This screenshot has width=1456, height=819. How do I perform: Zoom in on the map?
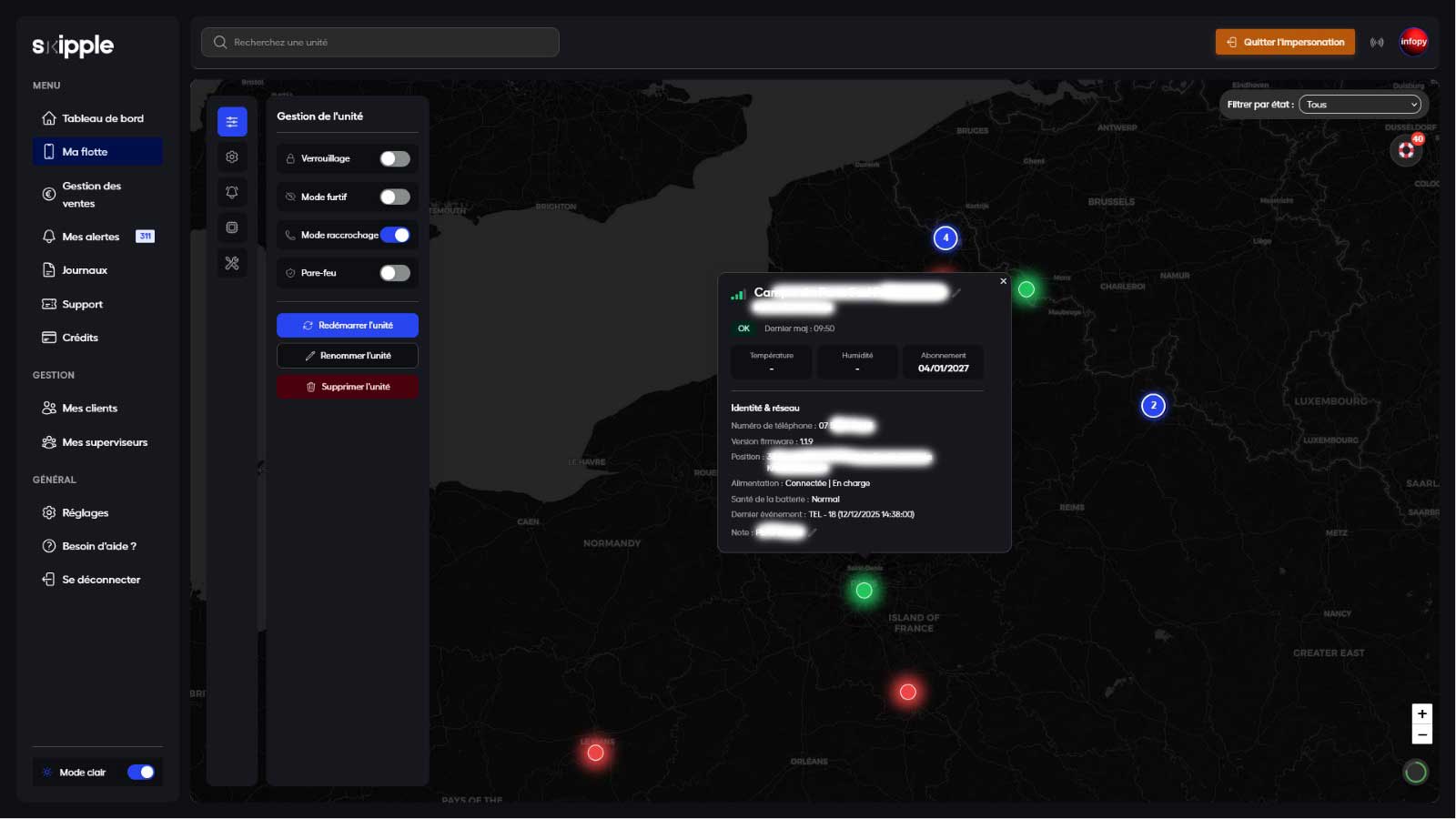(1421, 713)
